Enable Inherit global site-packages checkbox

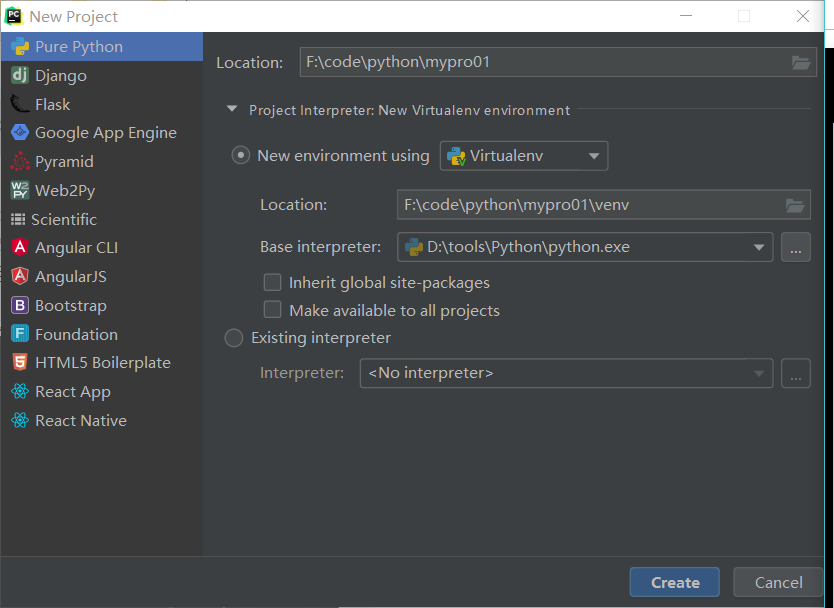click(x=272, y=282)
